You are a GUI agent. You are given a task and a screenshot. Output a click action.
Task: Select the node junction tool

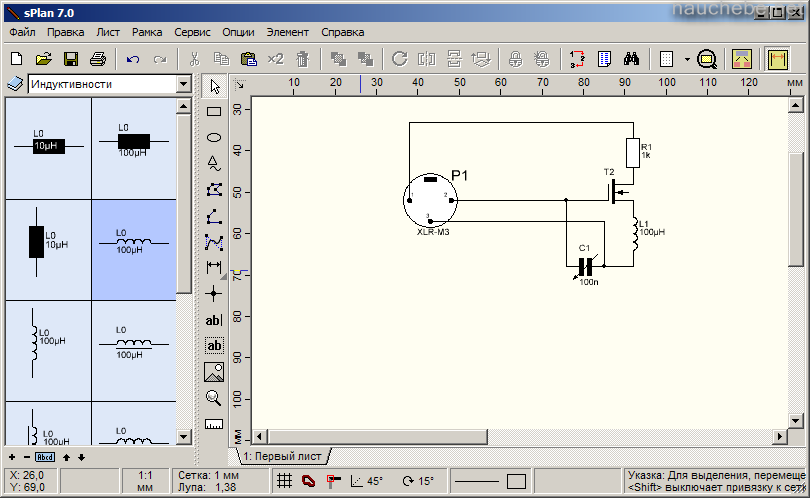[x=213, y=294]
